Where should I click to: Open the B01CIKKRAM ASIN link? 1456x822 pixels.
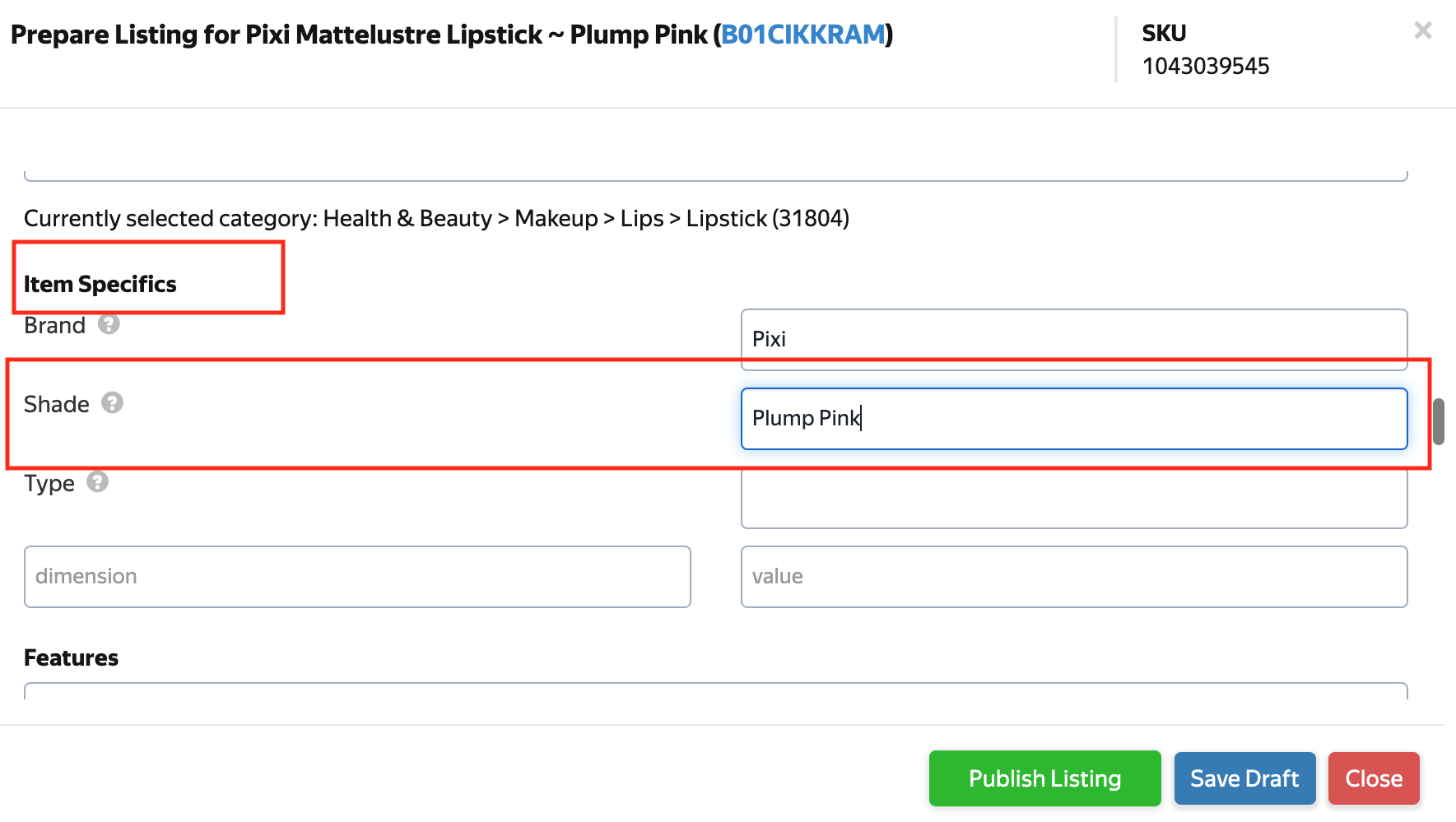click(x=803, y=35)
